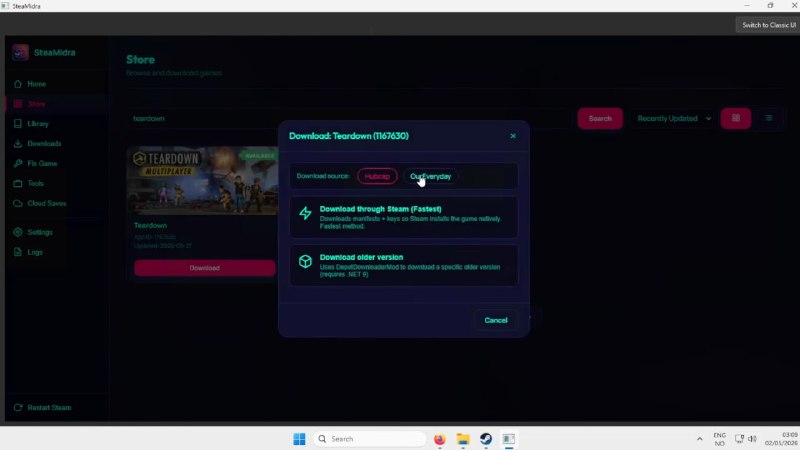Click the SteaMidra logo icon
Screen dimensions: 800x450
[x=20, y=53]
